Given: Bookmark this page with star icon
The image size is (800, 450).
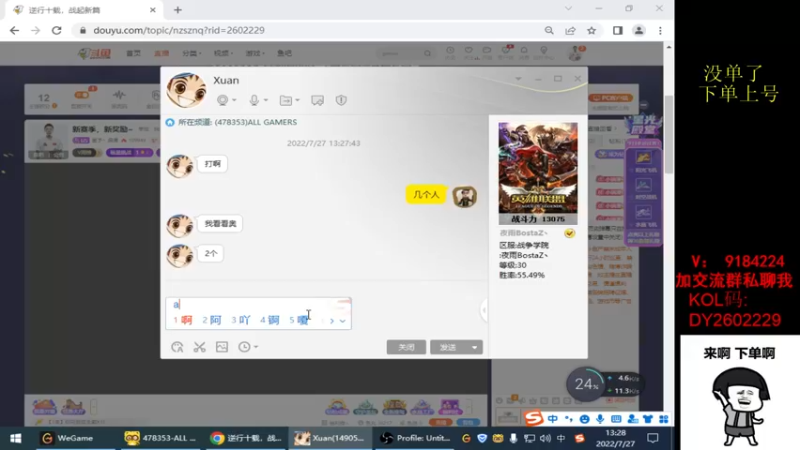Looking at the screenshot, I should point(591,31).
